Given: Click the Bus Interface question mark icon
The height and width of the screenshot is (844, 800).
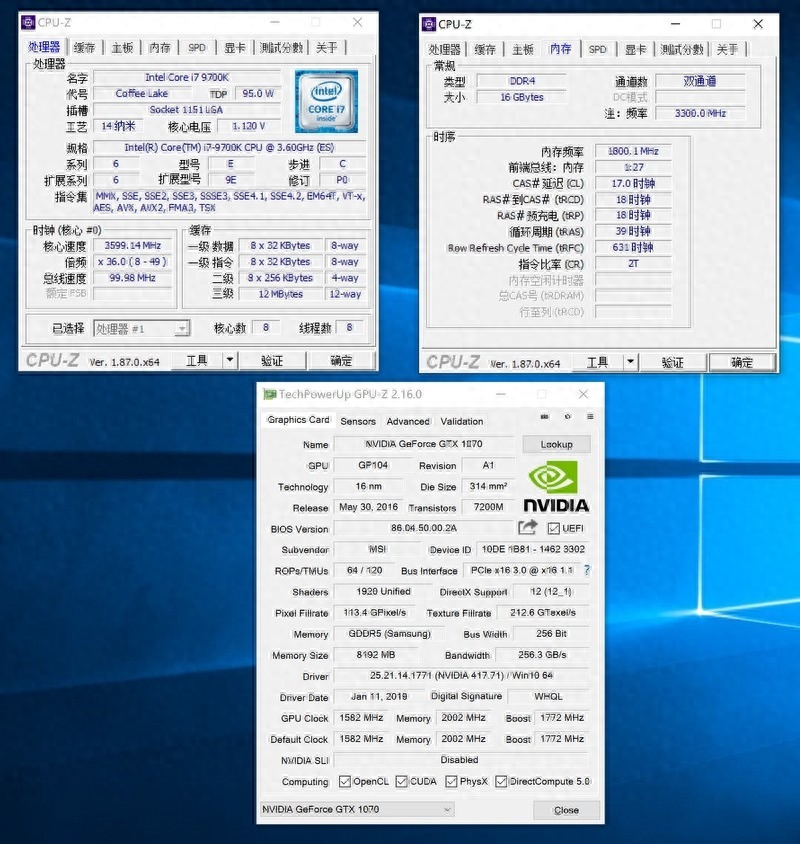Looking at the screenshot, I should (587, 570).
